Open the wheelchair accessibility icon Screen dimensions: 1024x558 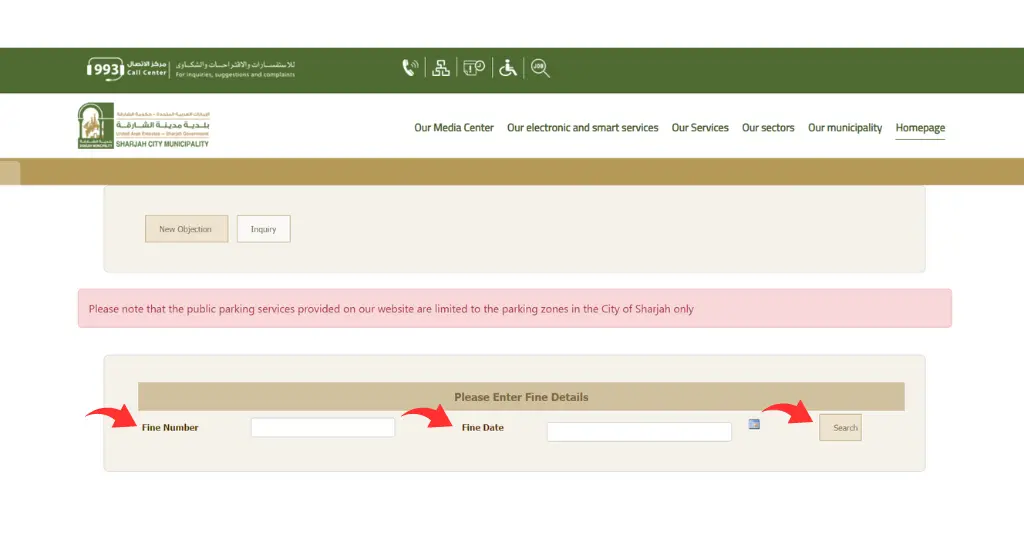(x=507, y=68)
